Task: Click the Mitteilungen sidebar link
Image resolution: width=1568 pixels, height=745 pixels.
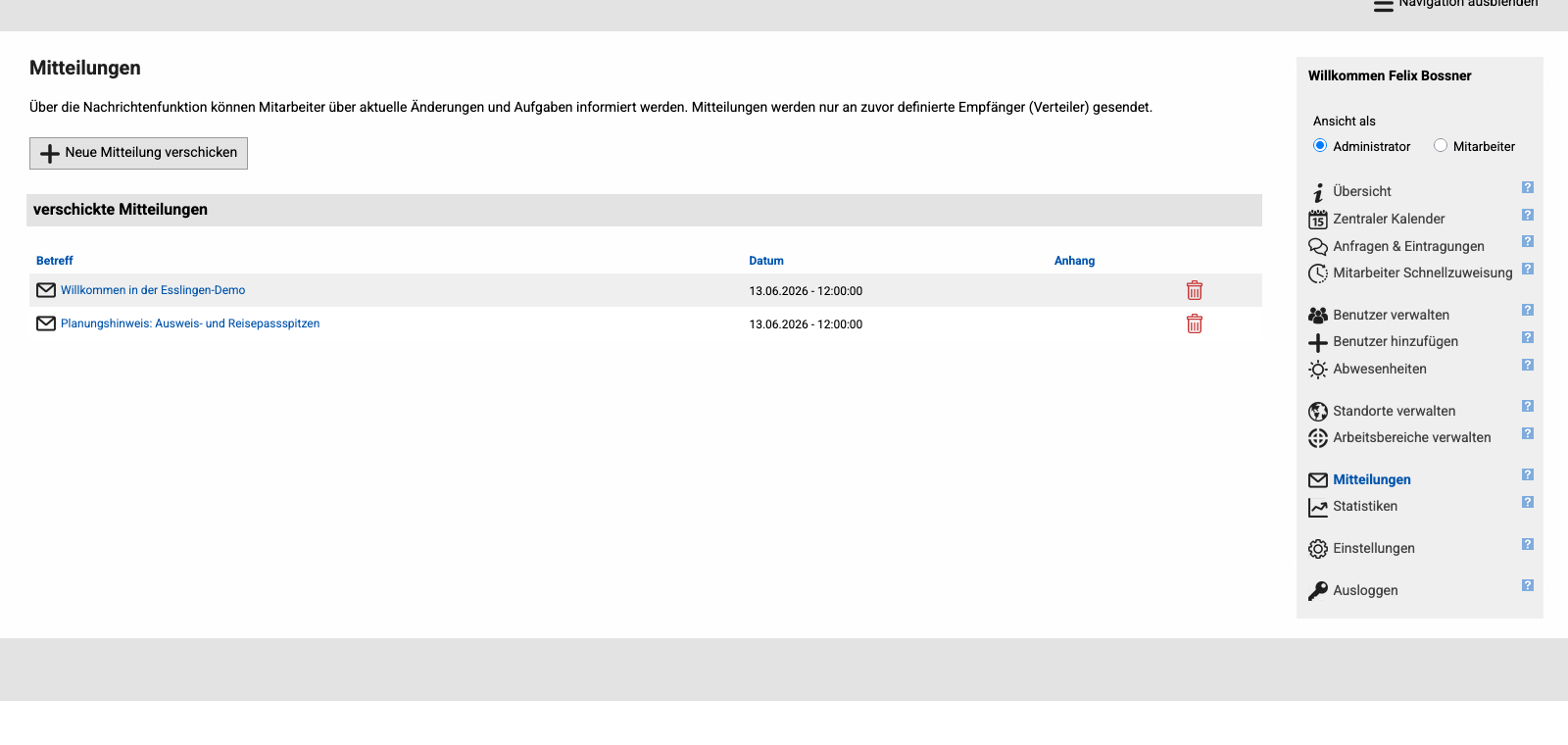Action: (x=1372, y=479)
